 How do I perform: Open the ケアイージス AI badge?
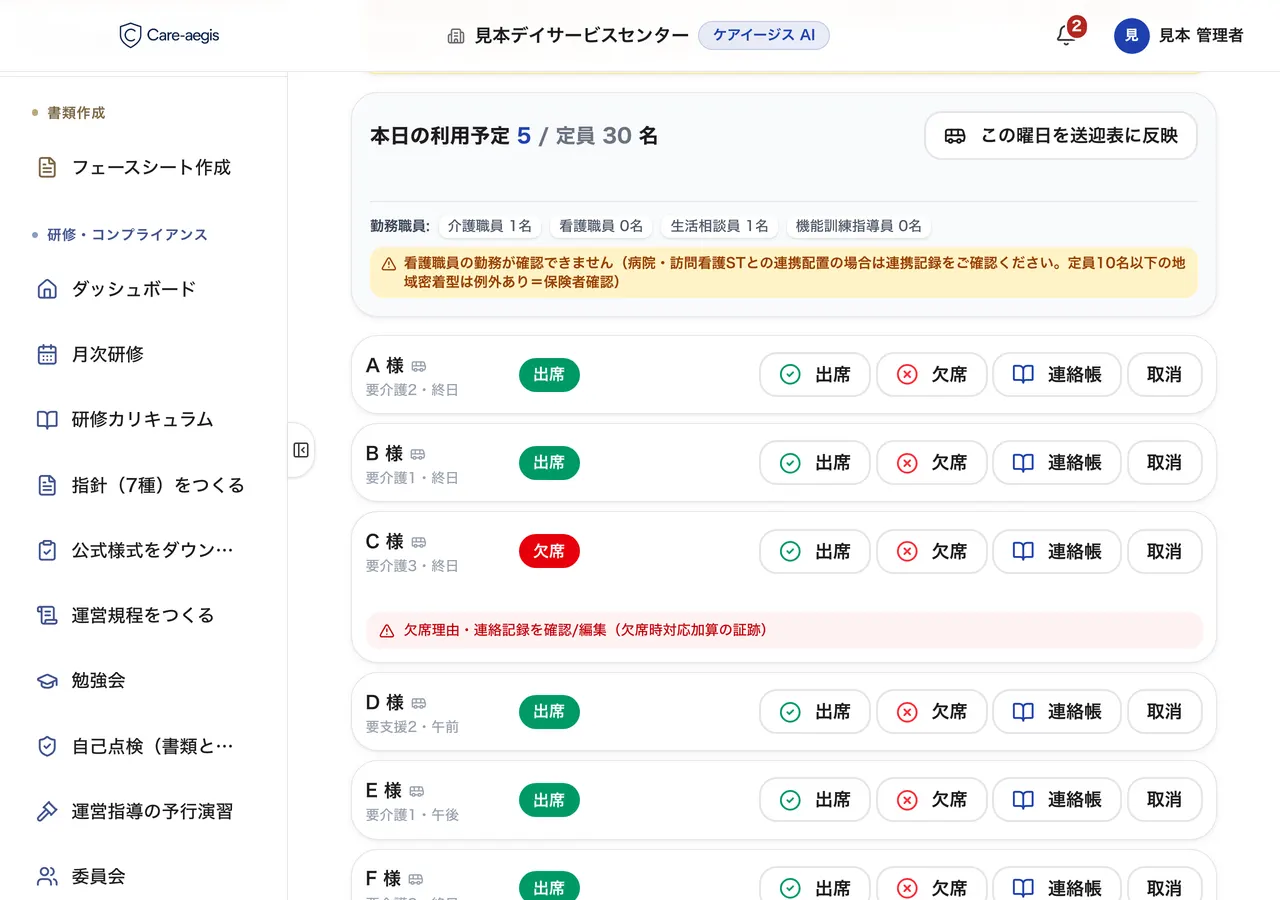coord(764,36)
